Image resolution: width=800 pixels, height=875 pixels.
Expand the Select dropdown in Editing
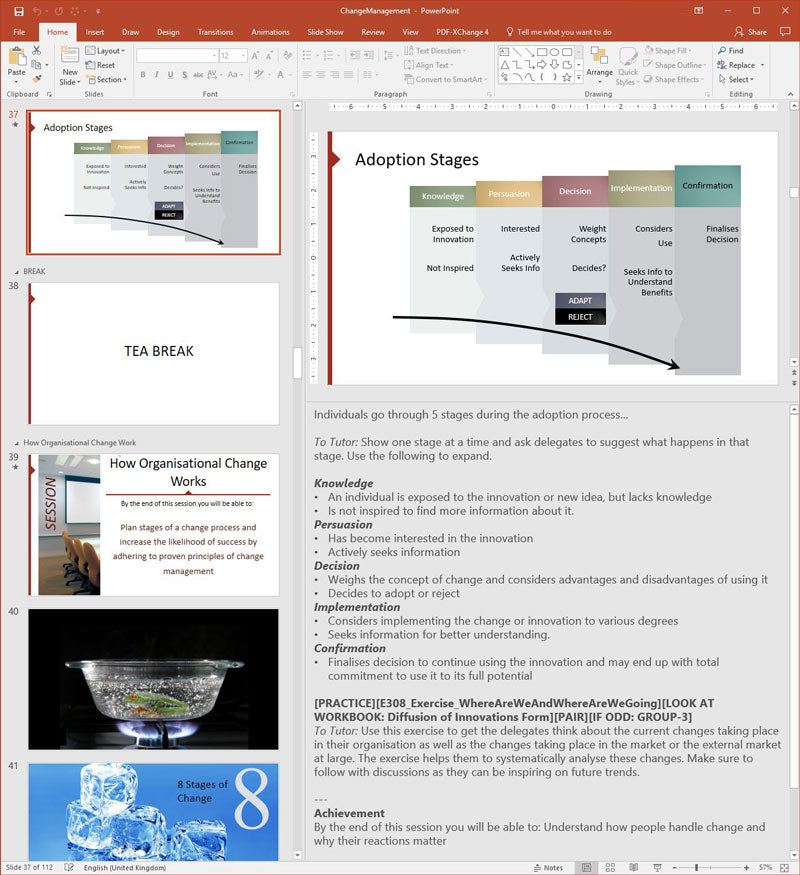(x=736, y=80)
